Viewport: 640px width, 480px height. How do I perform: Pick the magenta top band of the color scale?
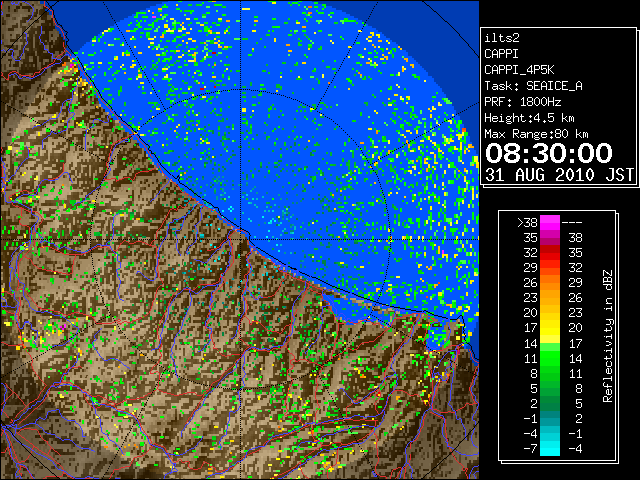[550, 222]
